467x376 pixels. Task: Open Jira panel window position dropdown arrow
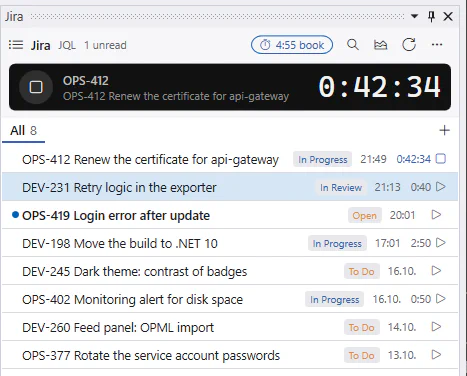[x=414, y=16]
